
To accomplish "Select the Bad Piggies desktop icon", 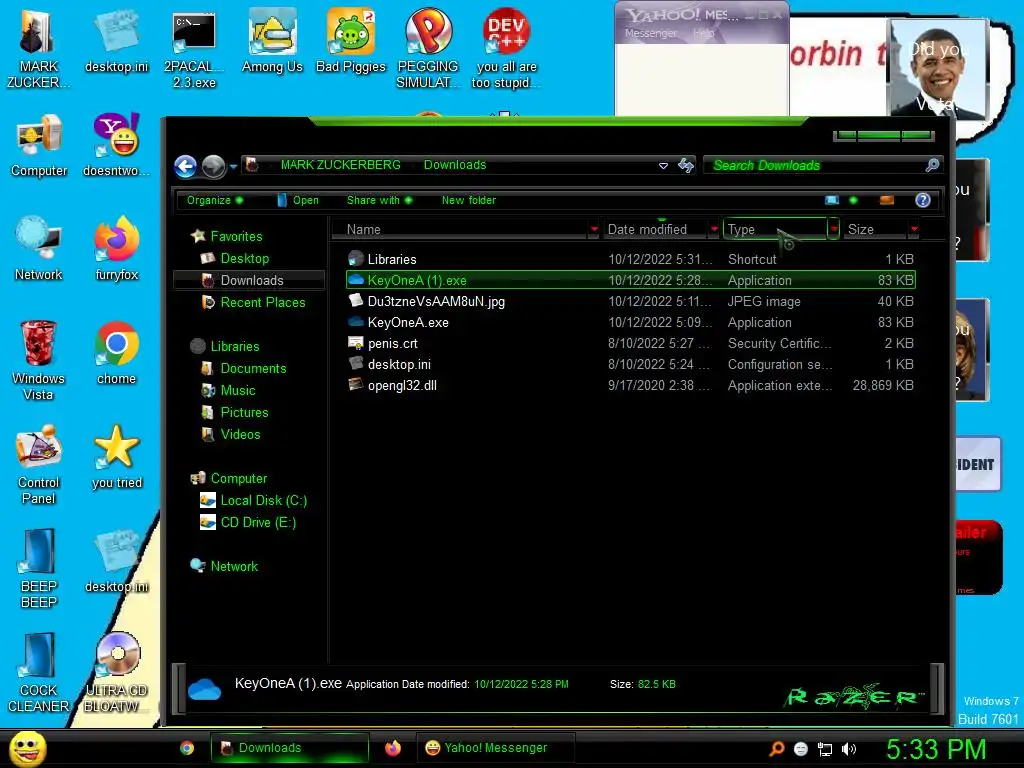I will coord(351,42).
